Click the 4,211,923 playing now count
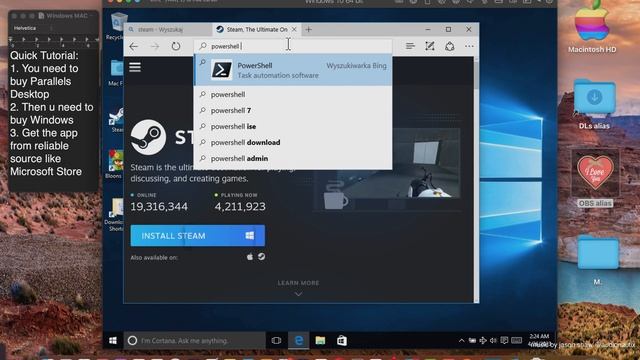Image resolution: width=640 pixels, height=360 pixels. 240,207
